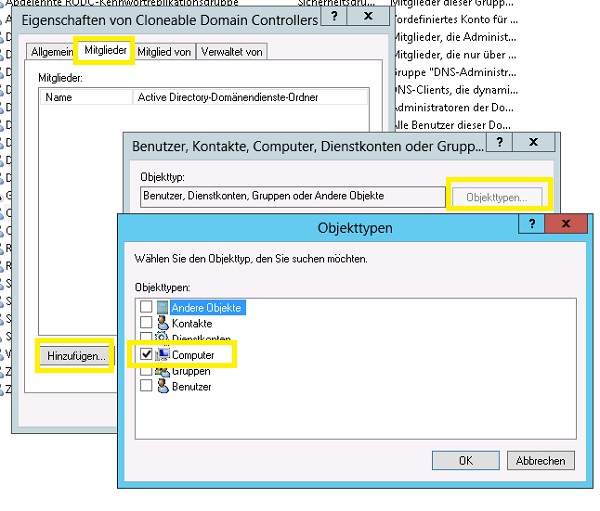600x511 pixels.
Task: Confirm Objekttypen dialog with OK
Action: (466, 460)
